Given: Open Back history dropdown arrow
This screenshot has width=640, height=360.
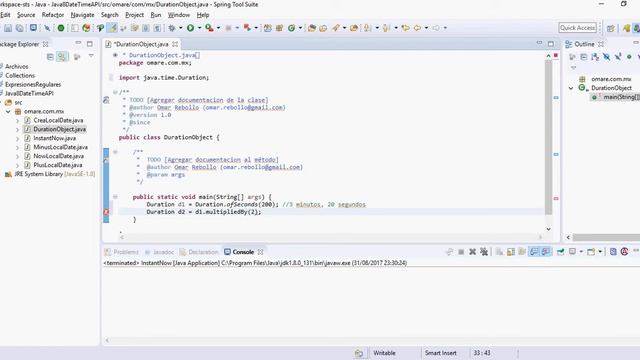Looking at the screenshot, I should point(426,28).
